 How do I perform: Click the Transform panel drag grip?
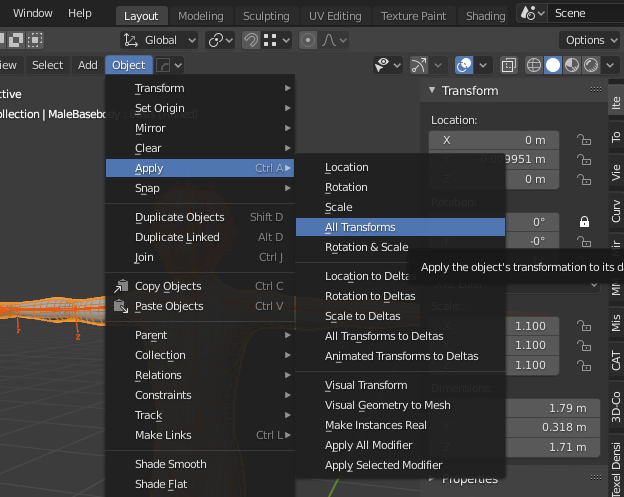[x=596, y=89]
